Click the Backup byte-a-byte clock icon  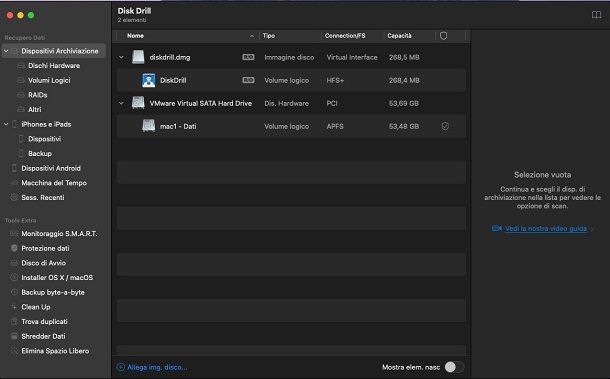[x=14, y=292]
